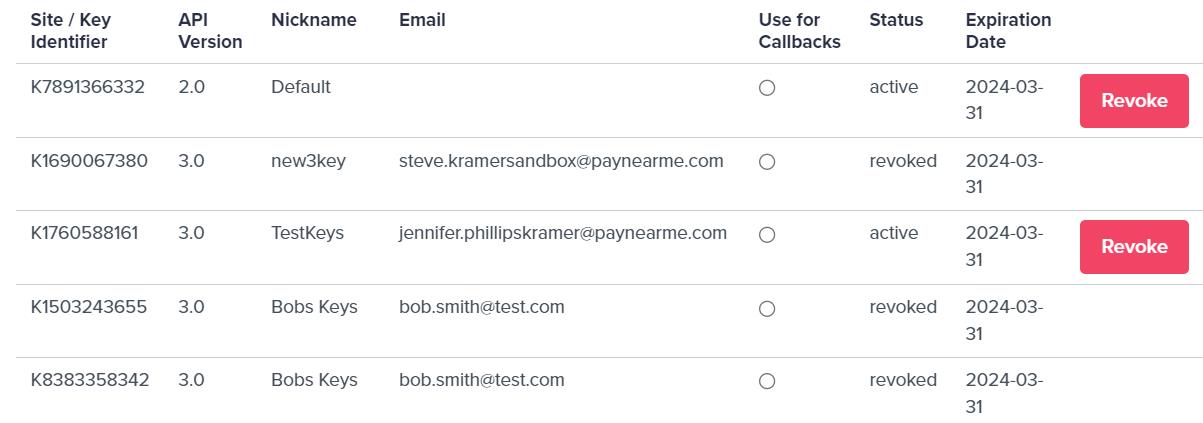Click the API Version column header
Screen dimensions: 1203x423
210,31
